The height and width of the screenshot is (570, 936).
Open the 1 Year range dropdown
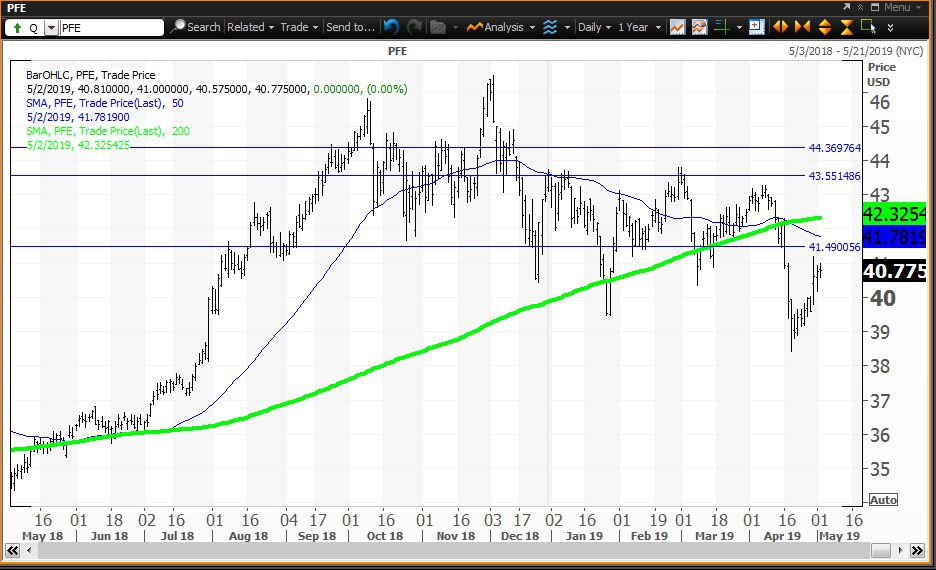coord(639,27)
